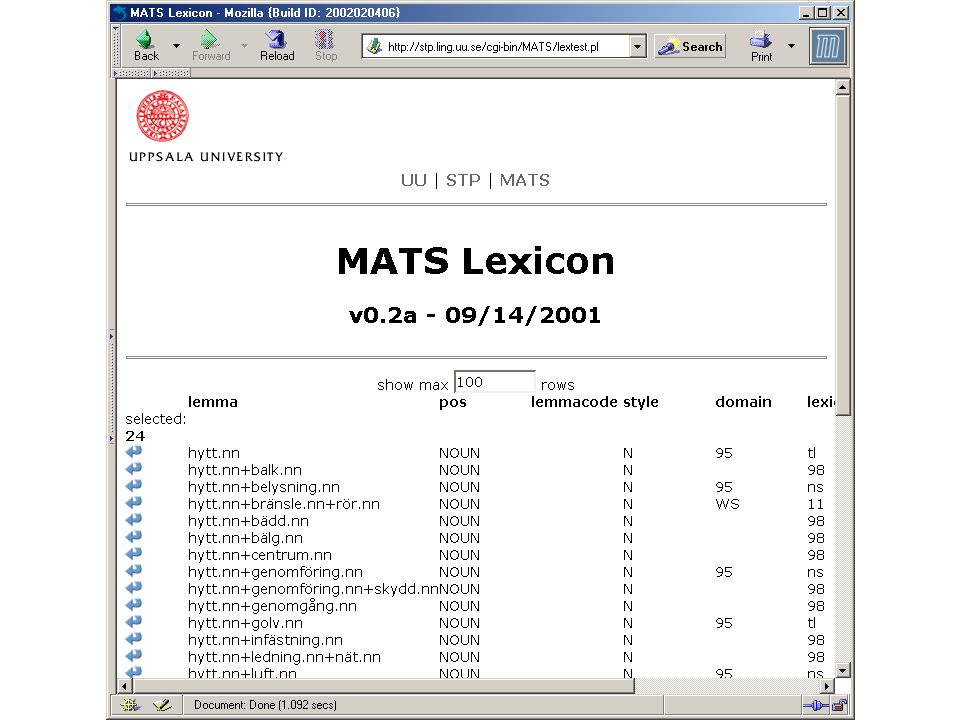The width and height of the screenshot is (960, 720).
Task: Select arrow icon for hytt.nn+belysning.nn
Action: 134,486
